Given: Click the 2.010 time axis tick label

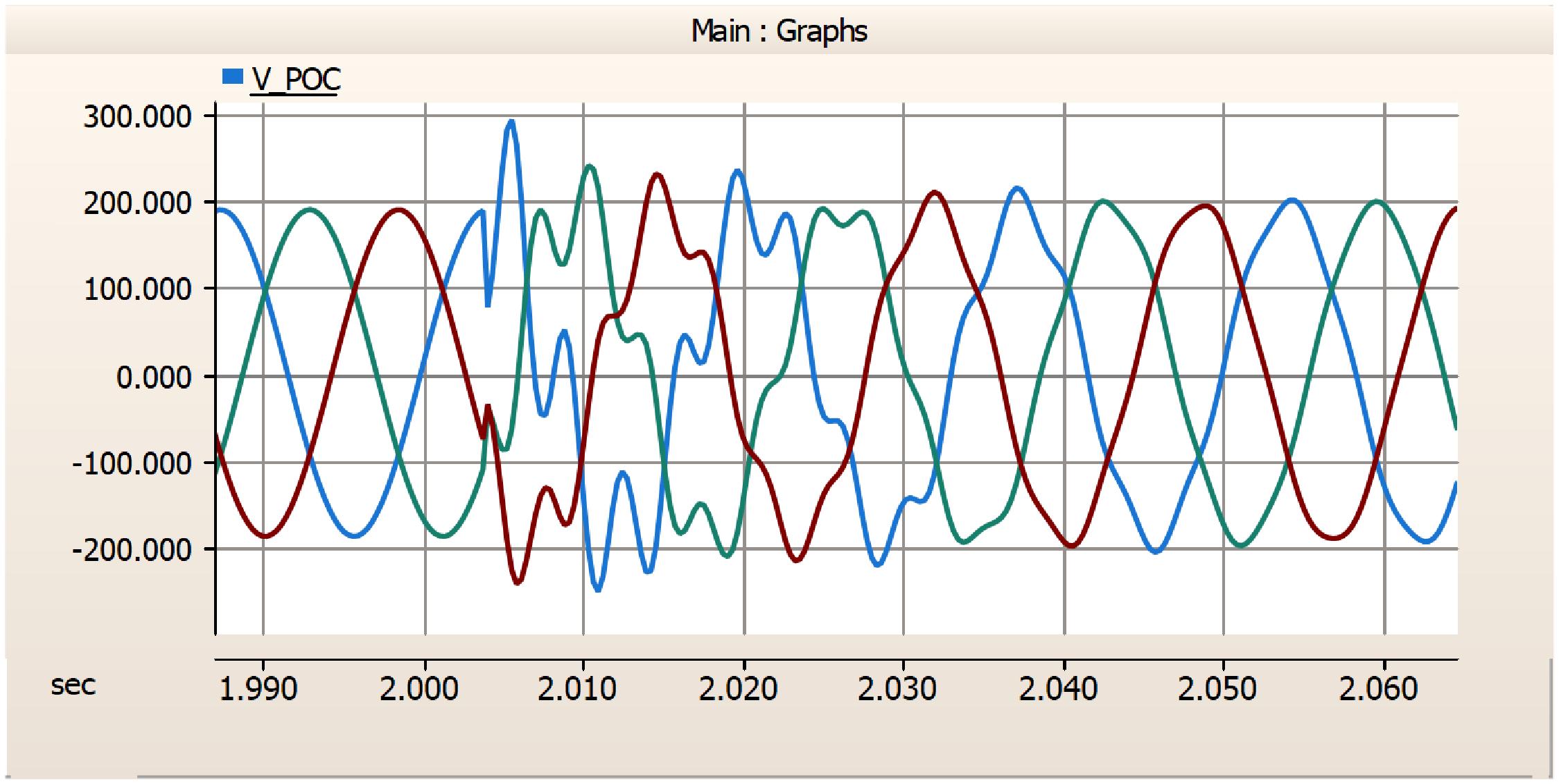Looking at the screenshot, I should pos(578,689).
